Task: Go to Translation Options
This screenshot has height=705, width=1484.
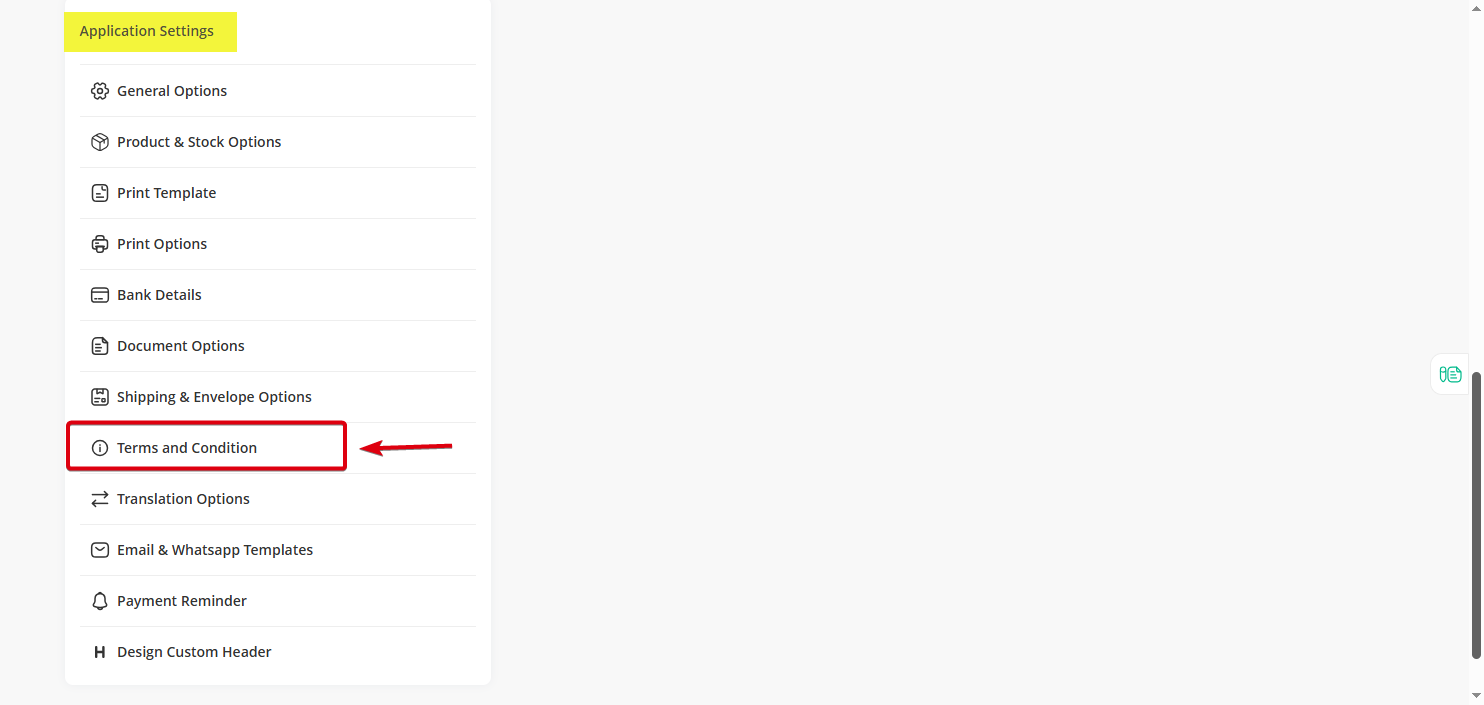Action: click(x=277, y=499)
